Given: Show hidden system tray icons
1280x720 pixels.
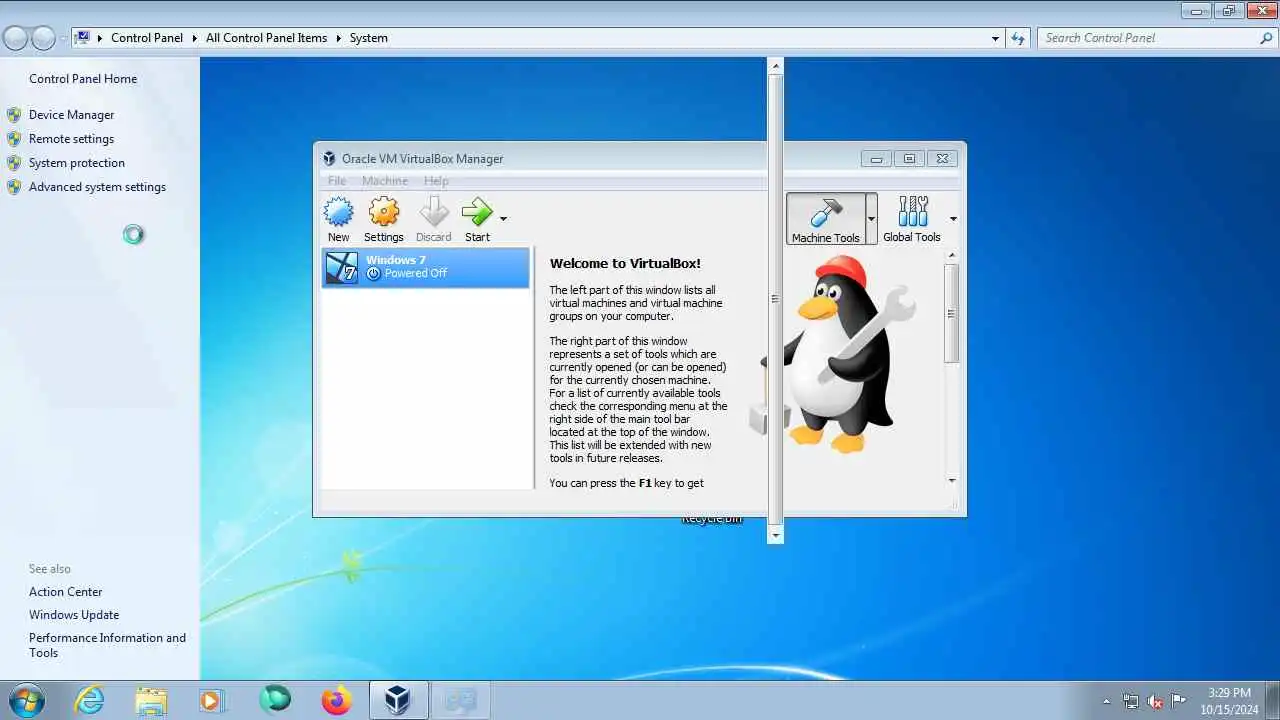Looking at the screenshot, I should click(x=1106, y=701).
